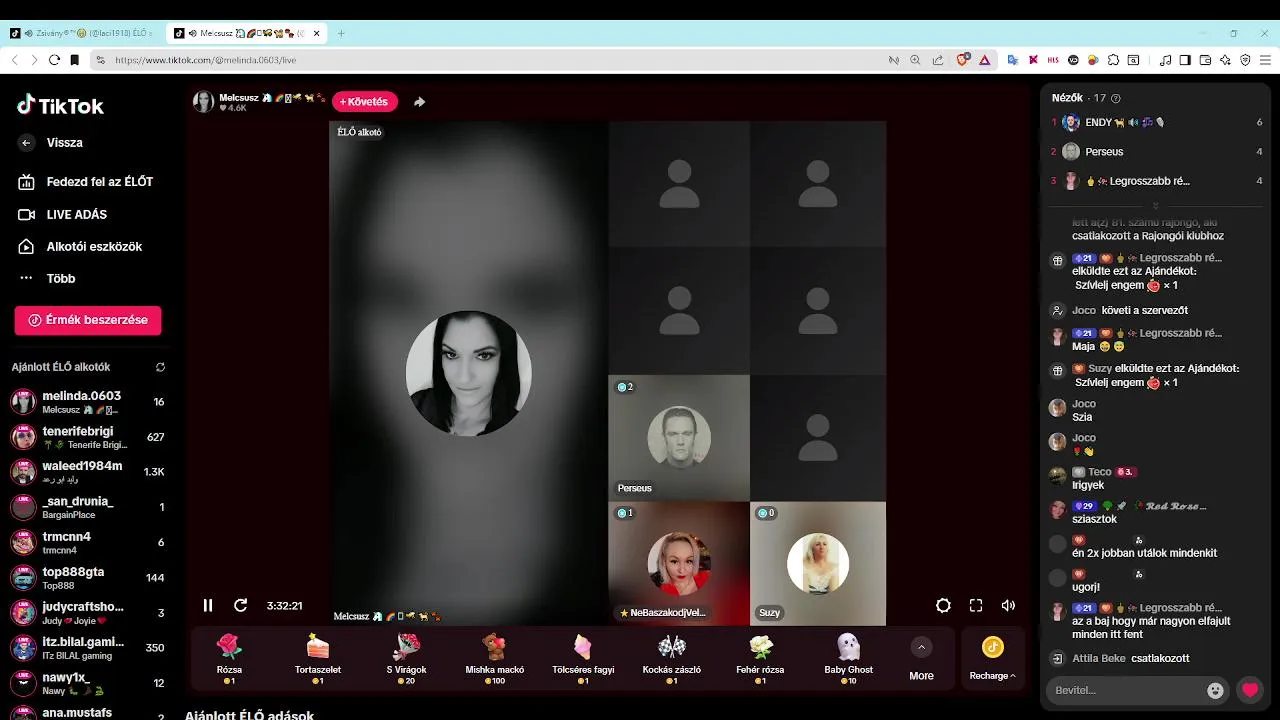Go back using Vissza arrow

(27, 143)
